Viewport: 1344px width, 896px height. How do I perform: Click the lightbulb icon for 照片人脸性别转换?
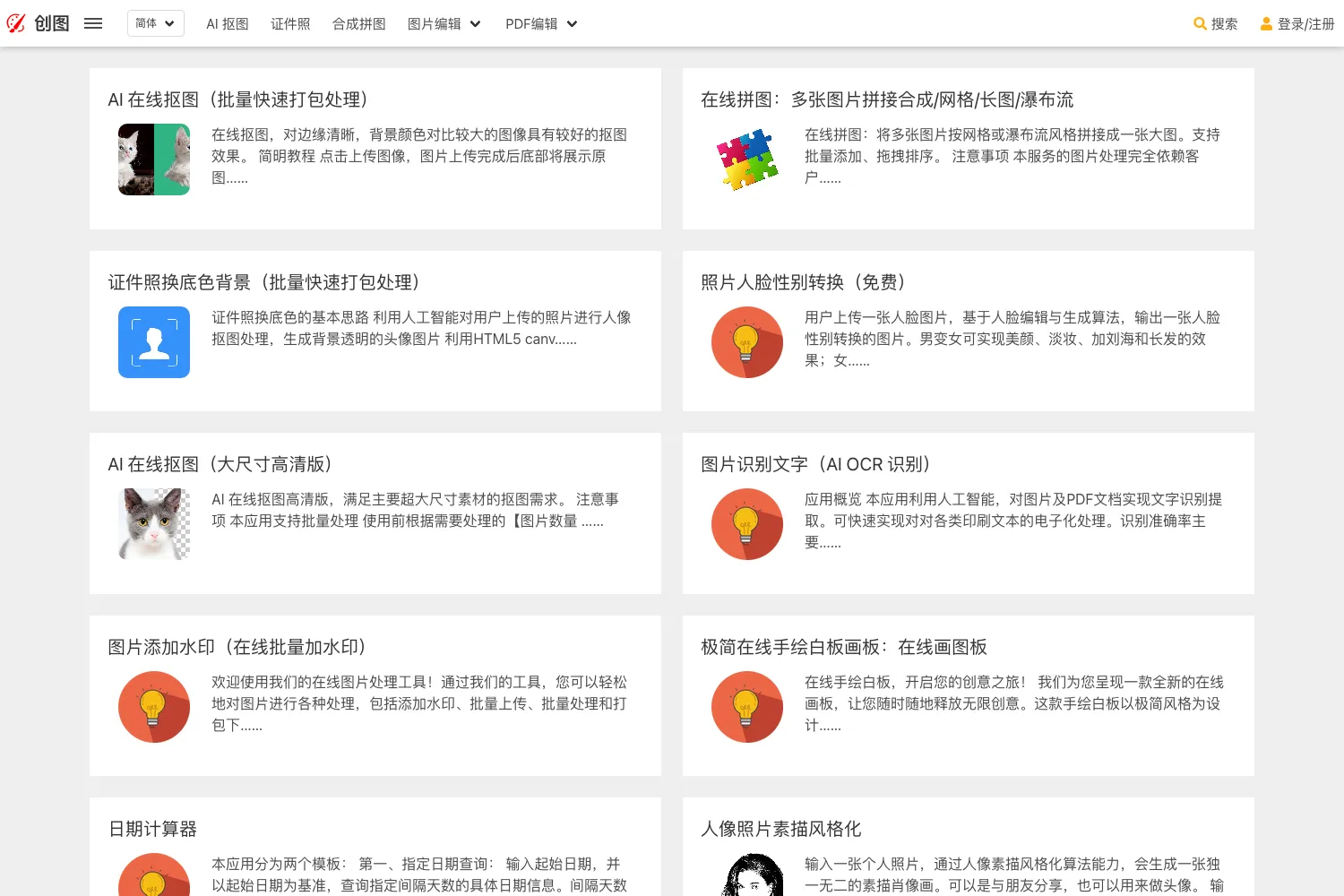click(x=747, y=342)
